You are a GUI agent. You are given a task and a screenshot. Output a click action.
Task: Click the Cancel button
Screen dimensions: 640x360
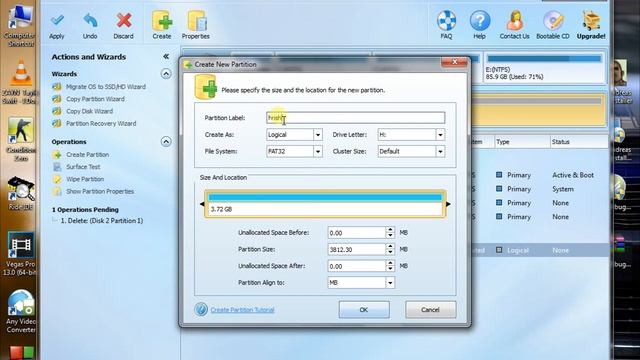point(431,310)
